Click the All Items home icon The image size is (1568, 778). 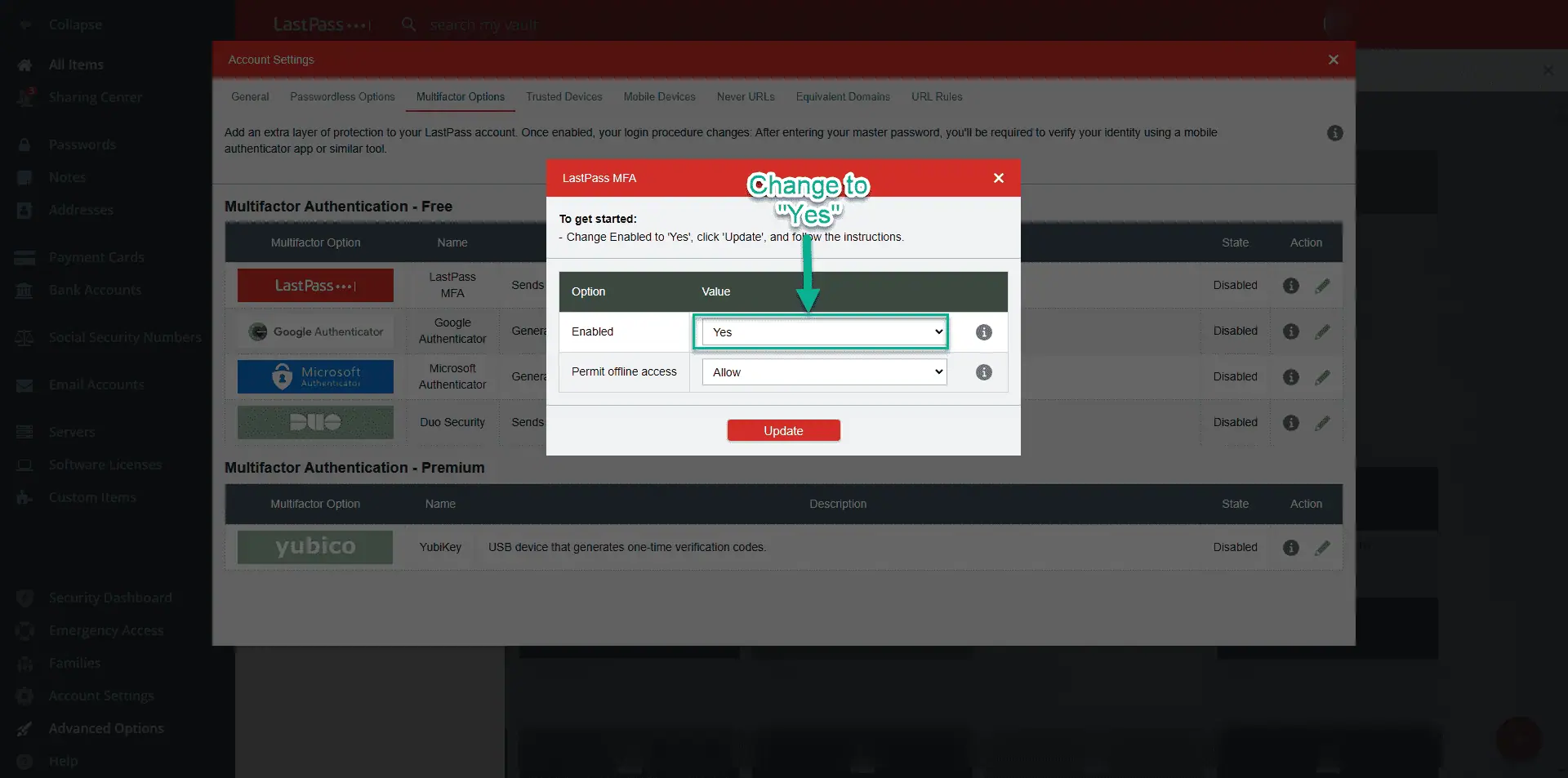[24, 64]
